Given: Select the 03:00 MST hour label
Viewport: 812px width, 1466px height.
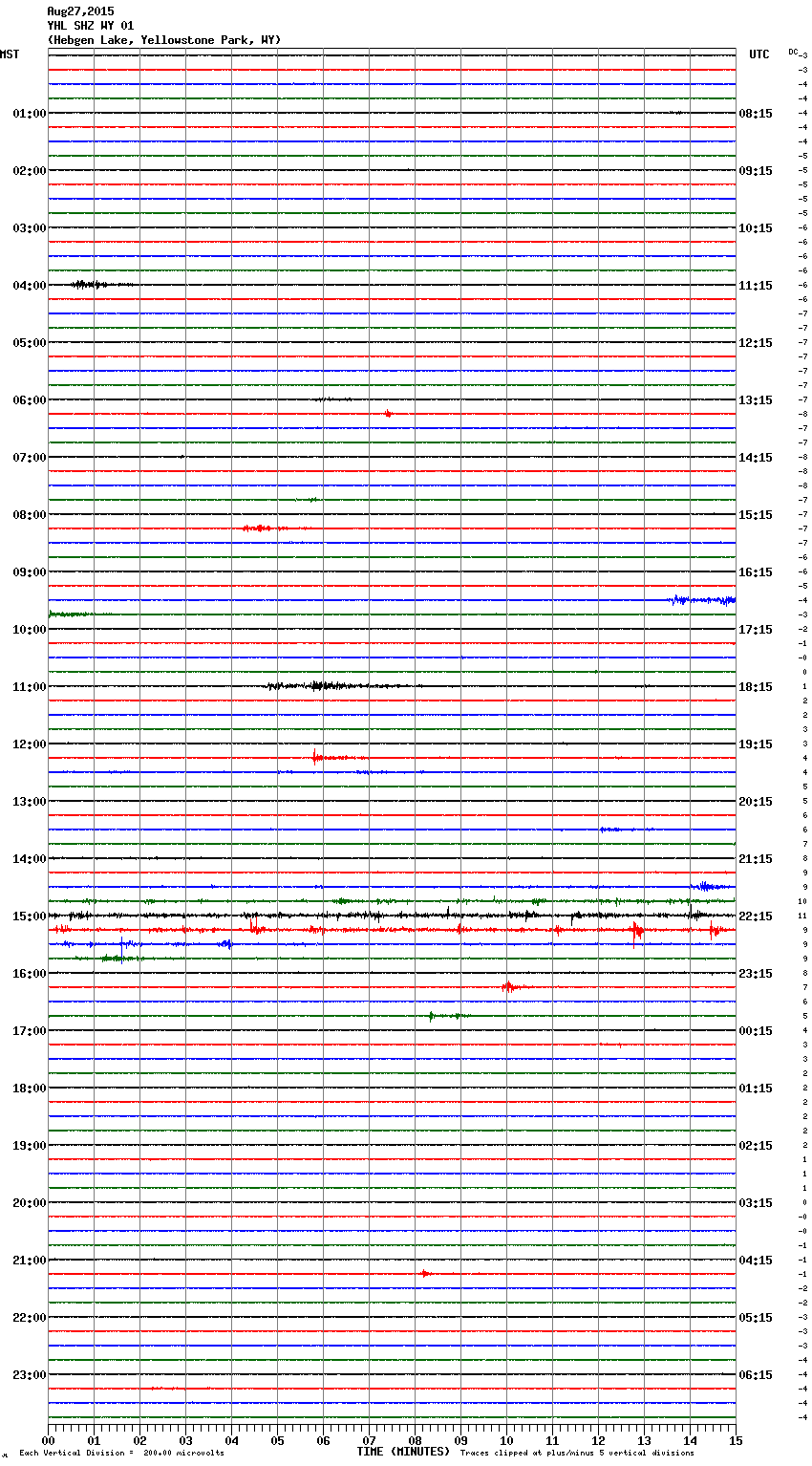Looking at the screenshot, I should pos(29,228).
